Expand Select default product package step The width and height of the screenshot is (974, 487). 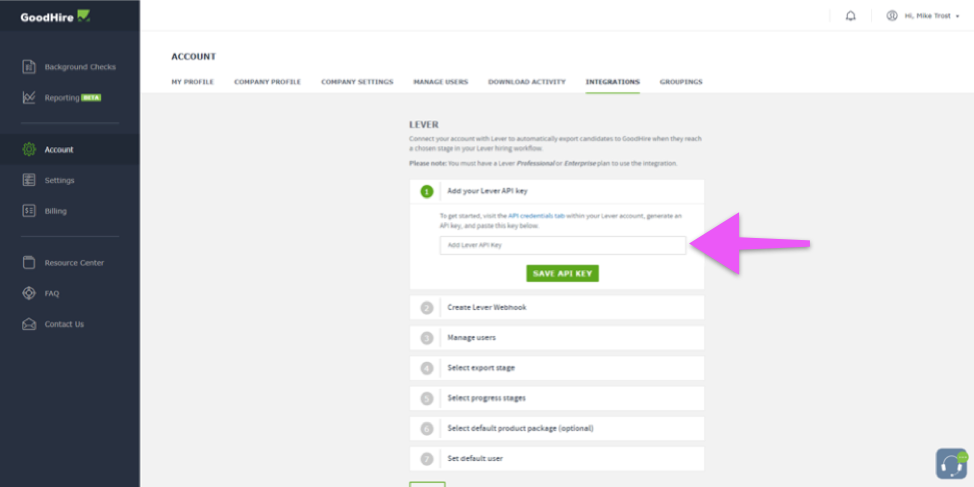[557, 429]
